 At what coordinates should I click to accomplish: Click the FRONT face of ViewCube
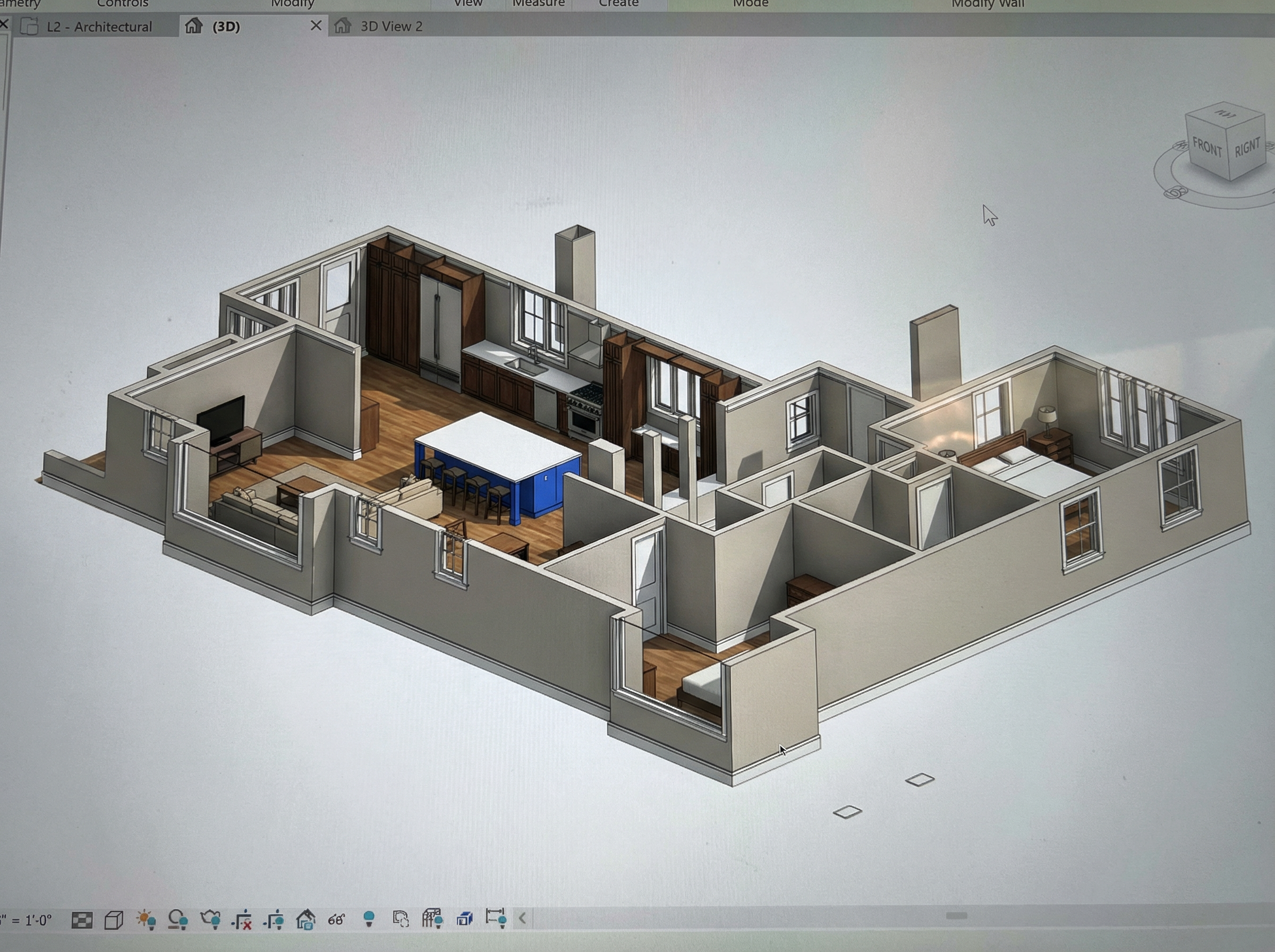1206,148
